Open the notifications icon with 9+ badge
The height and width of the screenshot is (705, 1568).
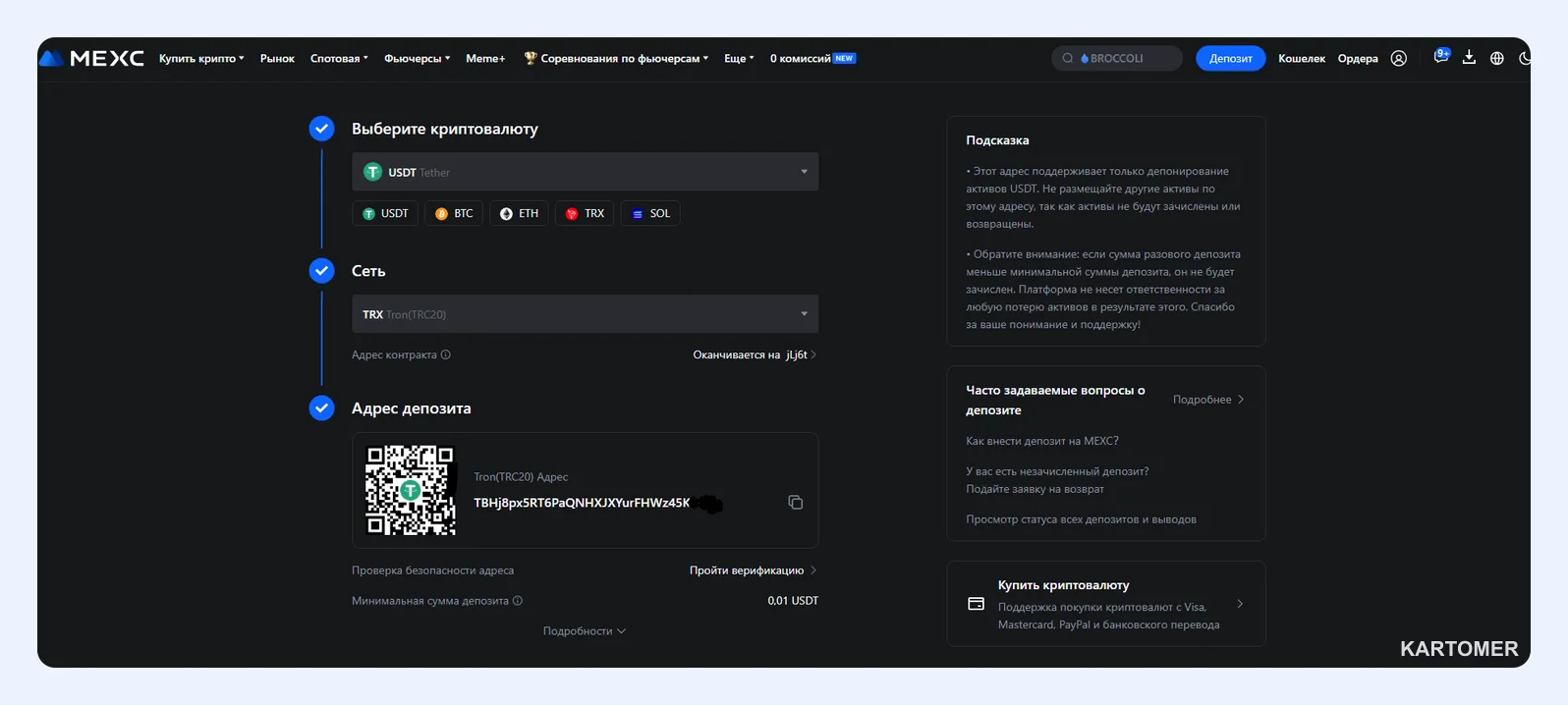pyautogui.click(x=1441, y=56)
